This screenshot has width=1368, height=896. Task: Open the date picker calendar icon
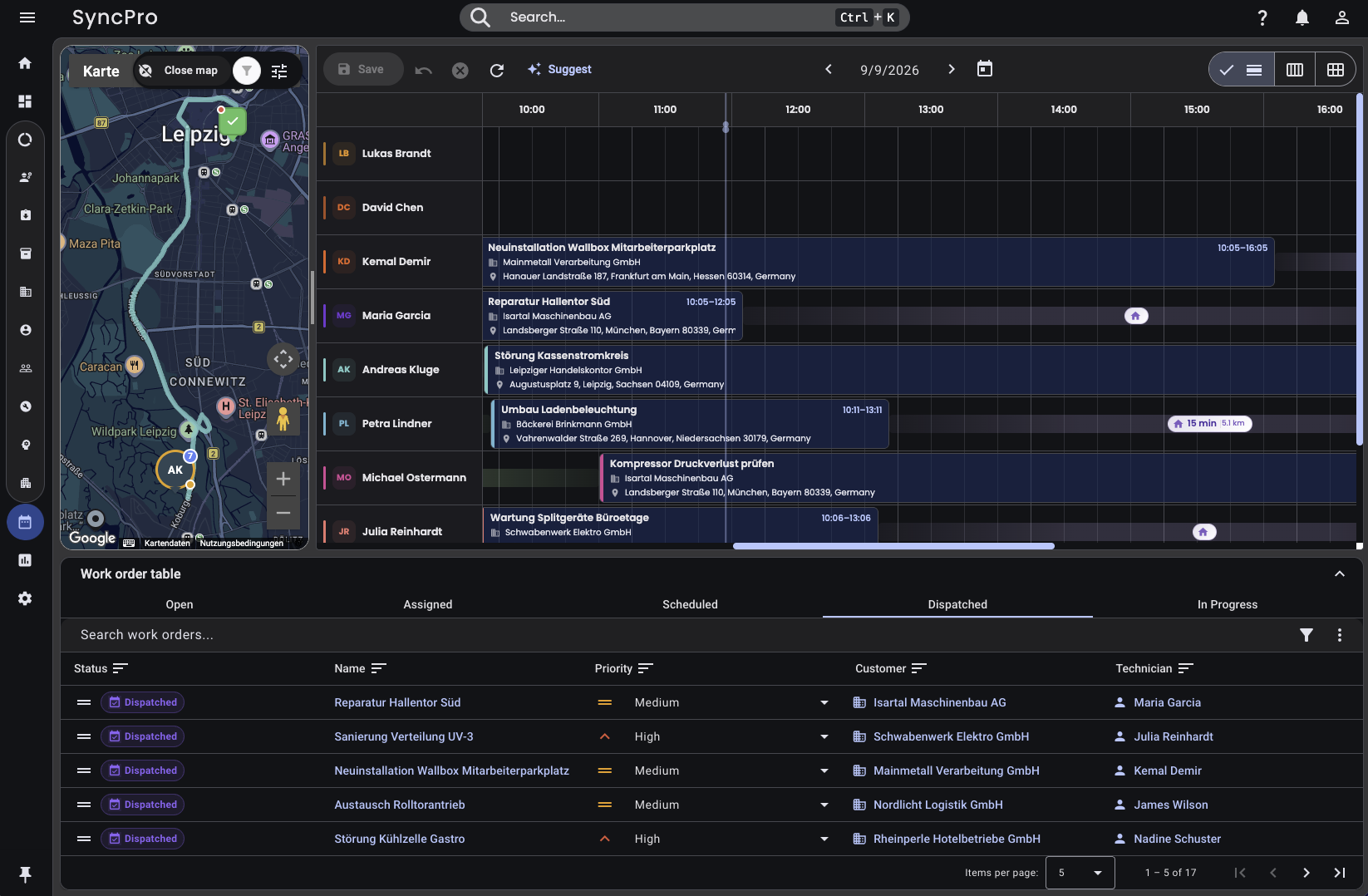[985, 69]
